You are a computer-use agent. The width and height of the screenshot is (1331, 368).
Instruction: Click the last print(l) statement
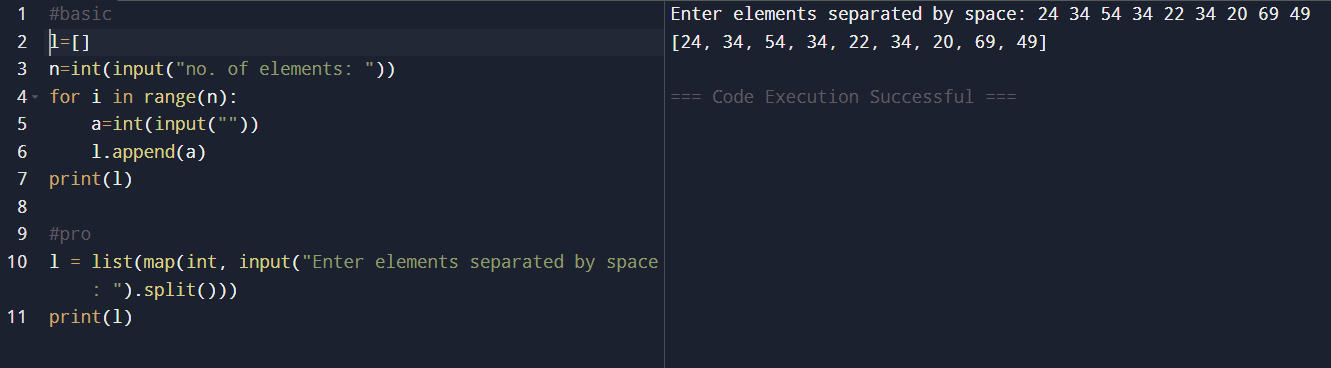click(x=91, y=317)
